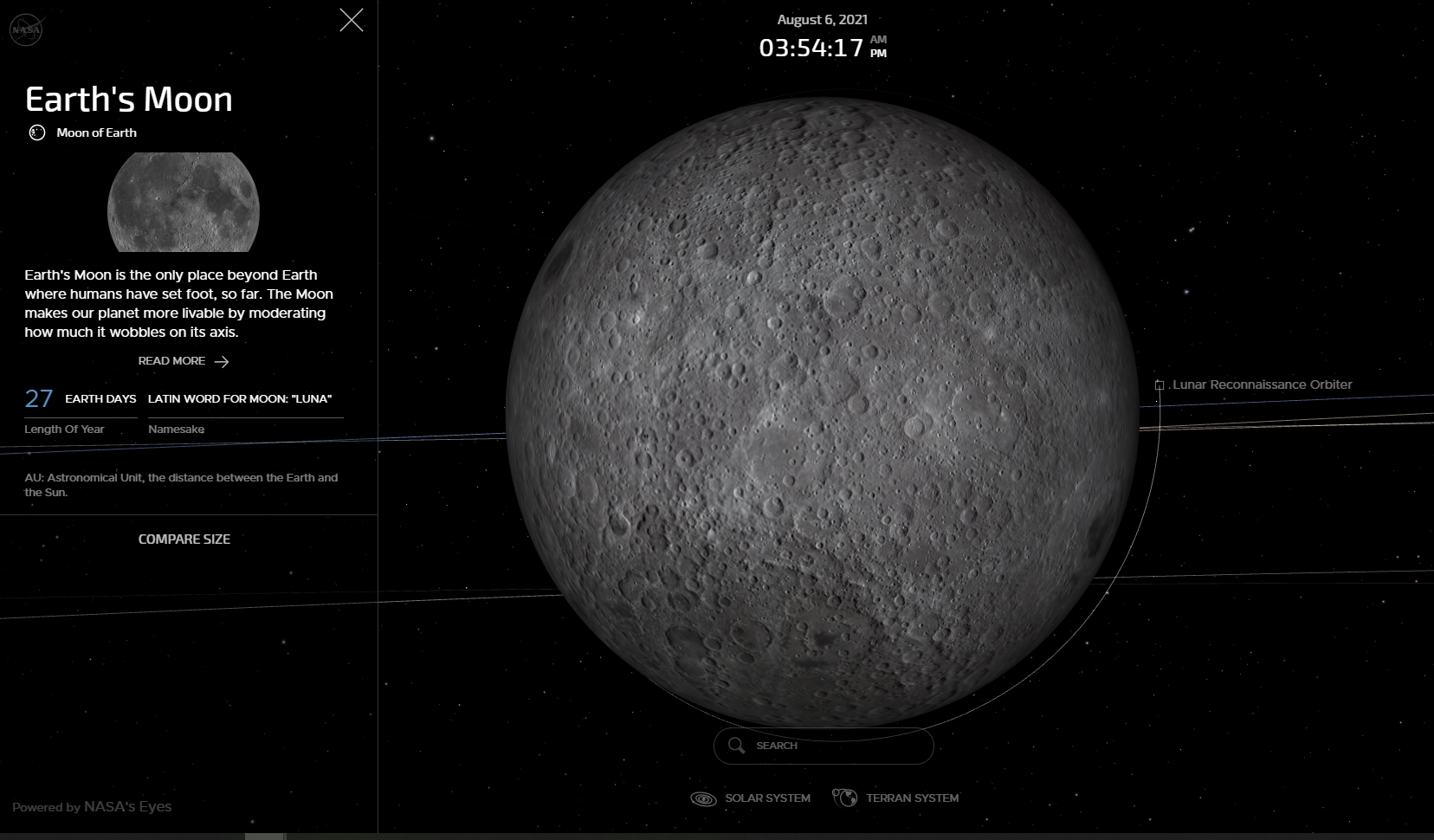Viewport: 1434px width, 840px height.
Task: Click the Moon of Earth subtitle
Action: coord(96,132)
